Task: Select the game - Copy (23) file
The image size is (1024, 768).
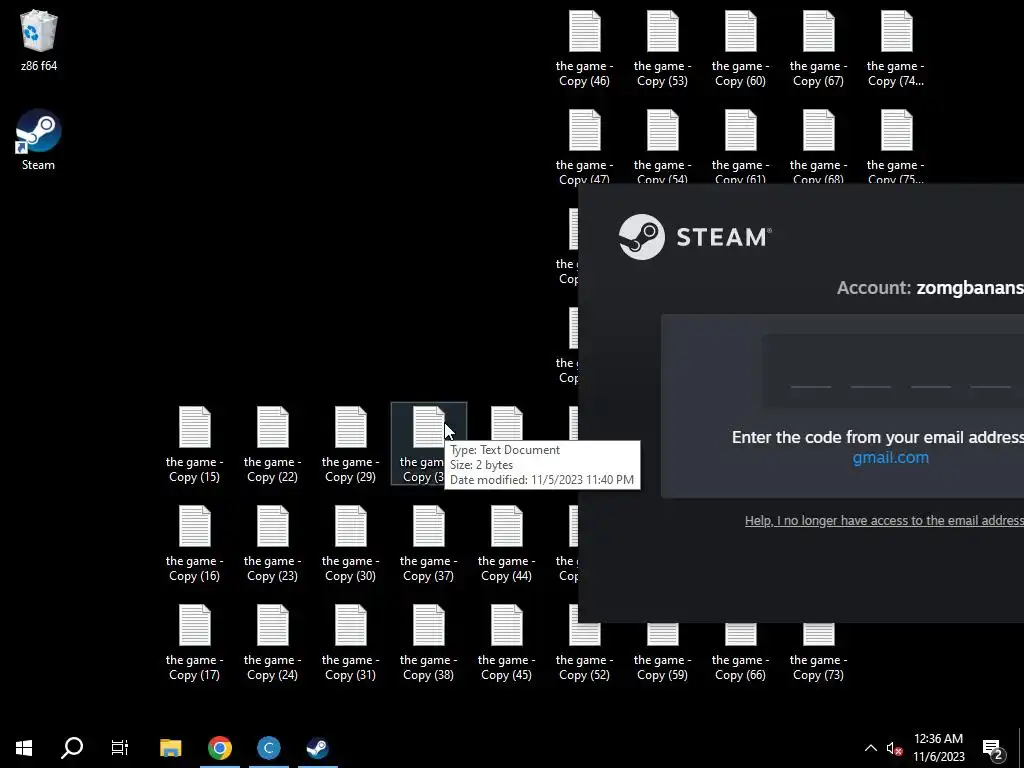Action: coord(272,544)
